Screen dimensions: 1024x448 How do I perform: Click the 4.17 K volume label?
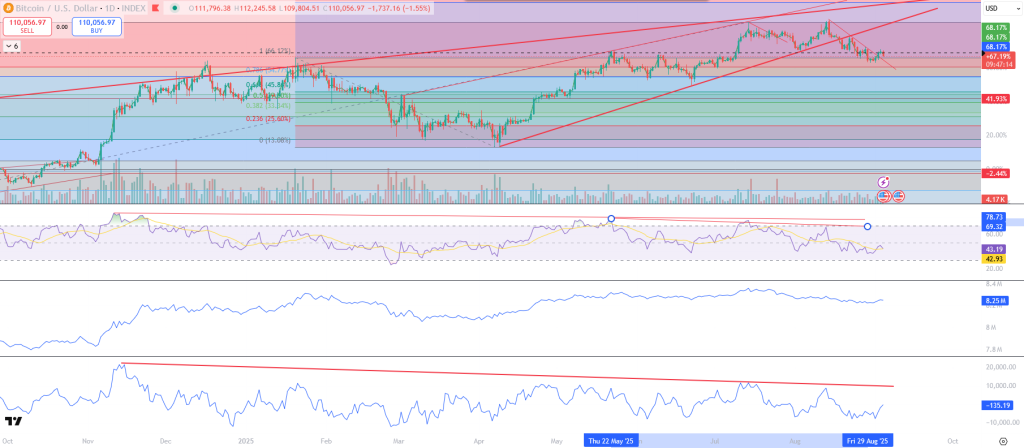click(x=997, y=199)
